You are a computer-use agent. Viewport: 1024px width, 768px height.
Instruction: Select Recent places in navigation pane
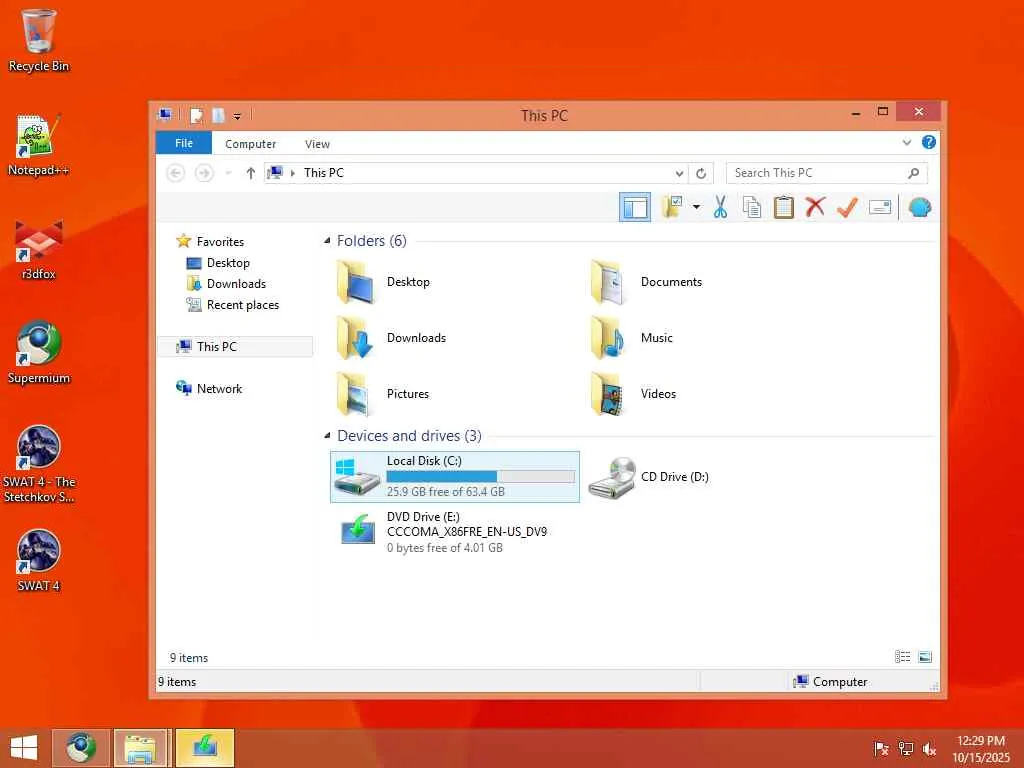pos(242,304)
